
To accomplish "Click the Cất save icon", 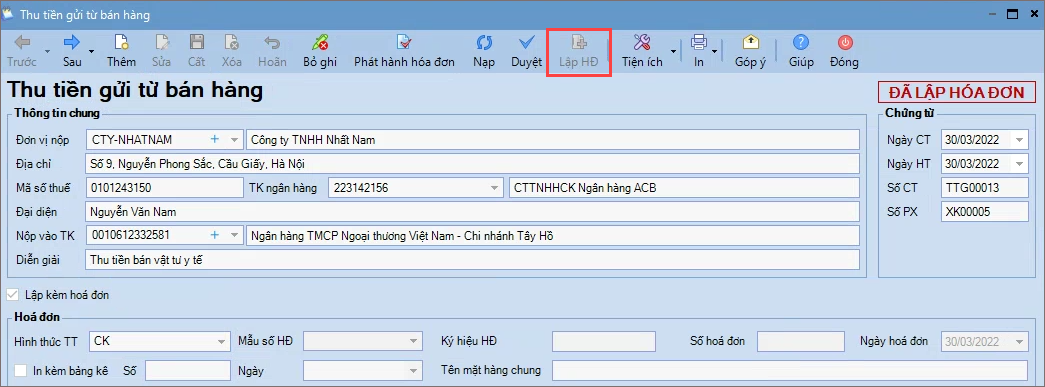I will tap(197, 51).
